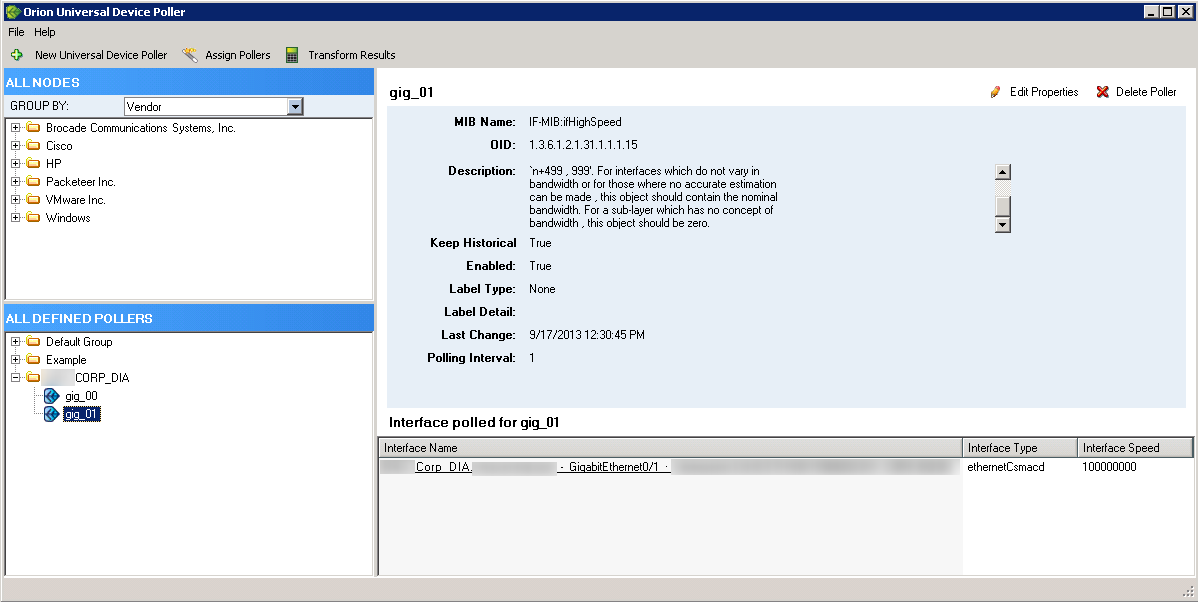Select the CORP_DIA group label
Screen dimensions: 1198x602
(102, 377)
